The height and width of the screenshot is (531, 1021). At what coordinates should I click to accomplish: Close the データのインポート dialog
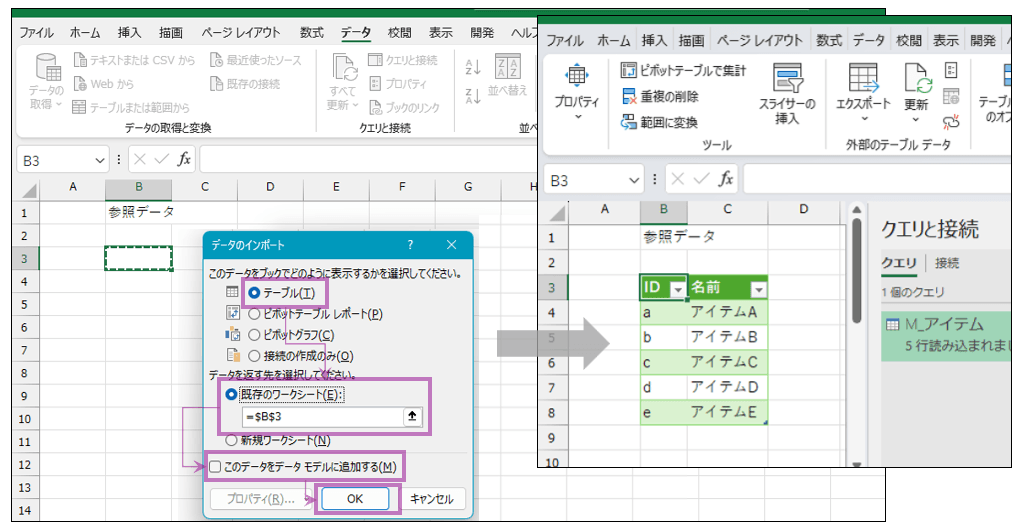pyautogui.click(x=451, y=245)
